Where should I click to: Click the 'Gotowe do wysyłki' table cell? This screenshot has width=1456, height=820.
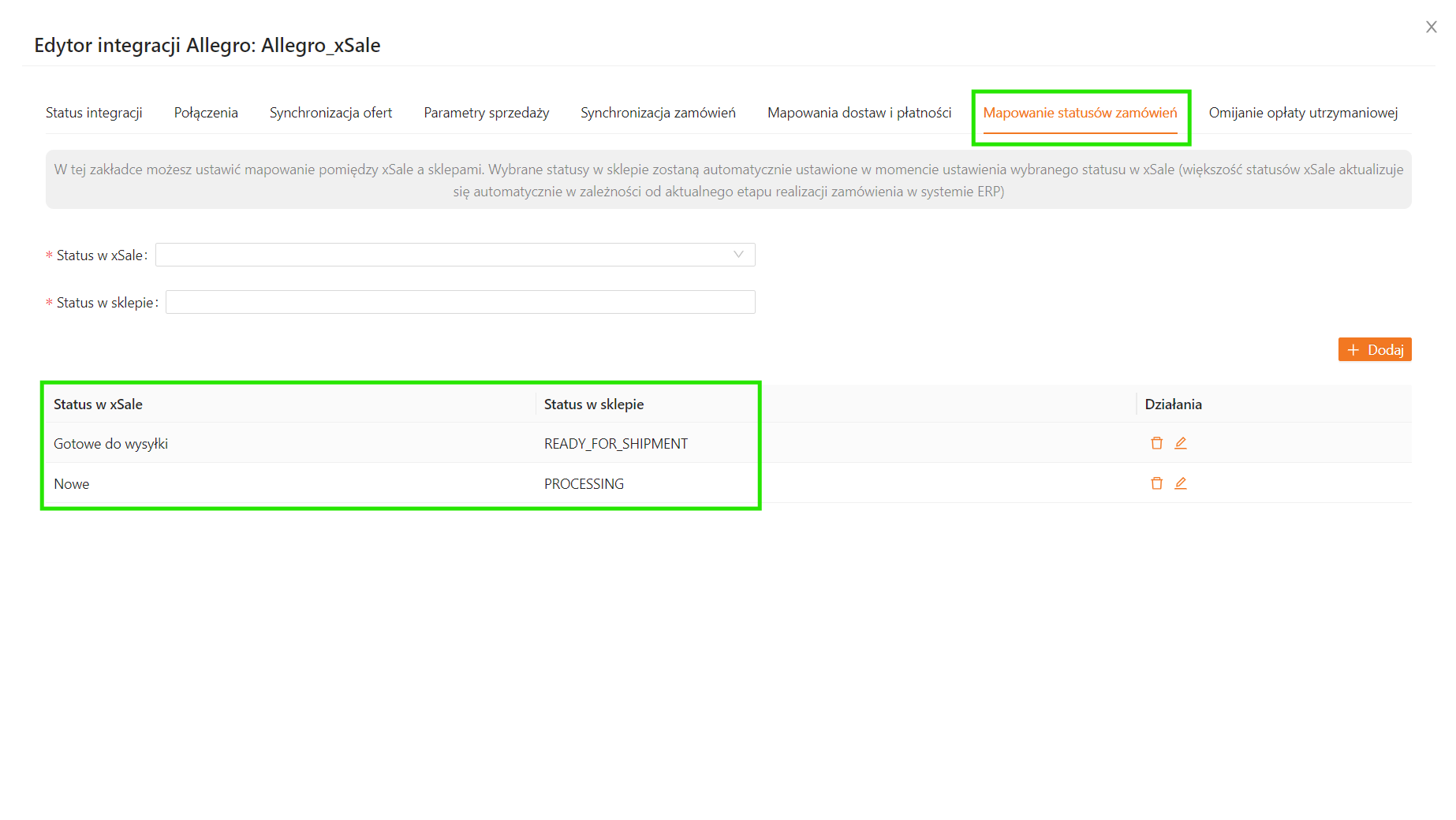[x=111, y=444]
